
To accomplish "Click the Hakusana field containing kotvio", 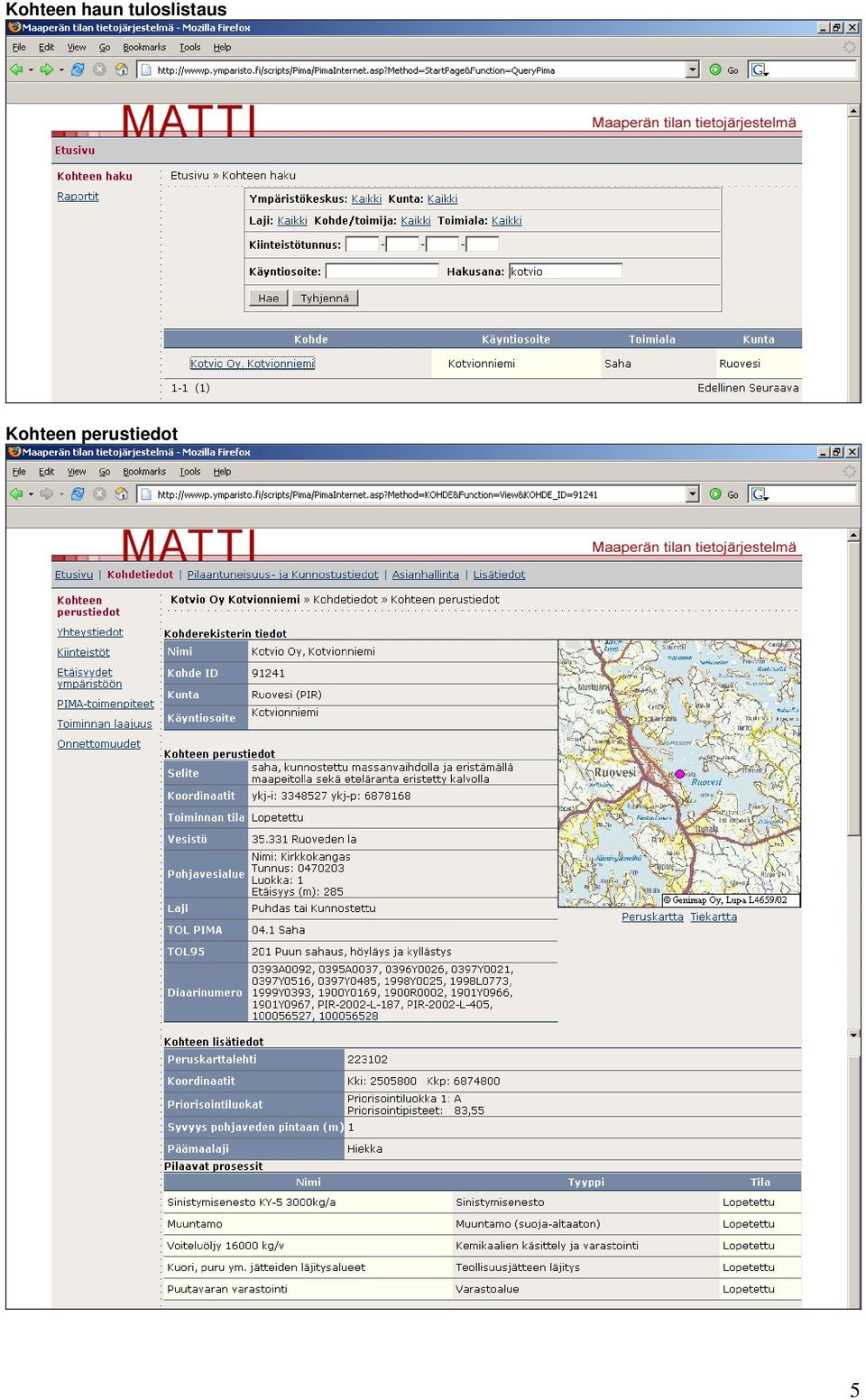I will coord(566,271).
